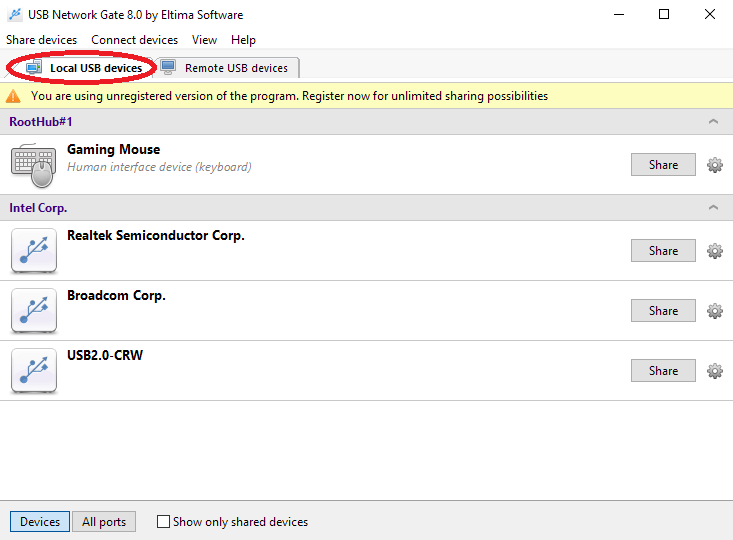Open settings gear for Realtek Semiconductor Corp.
733x540 pixels.
714,251
